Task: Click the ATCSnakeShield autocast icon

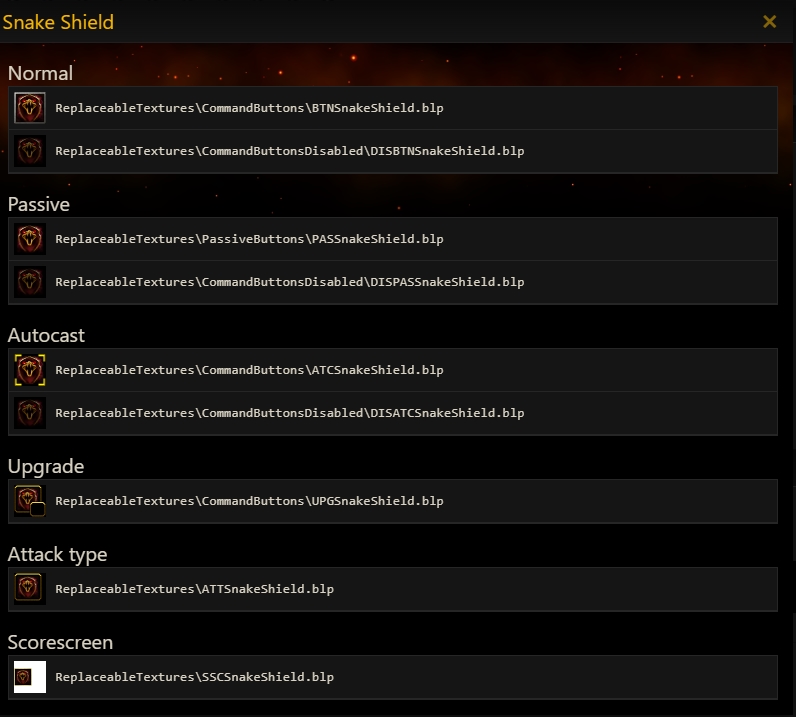Action: point(30,370)
